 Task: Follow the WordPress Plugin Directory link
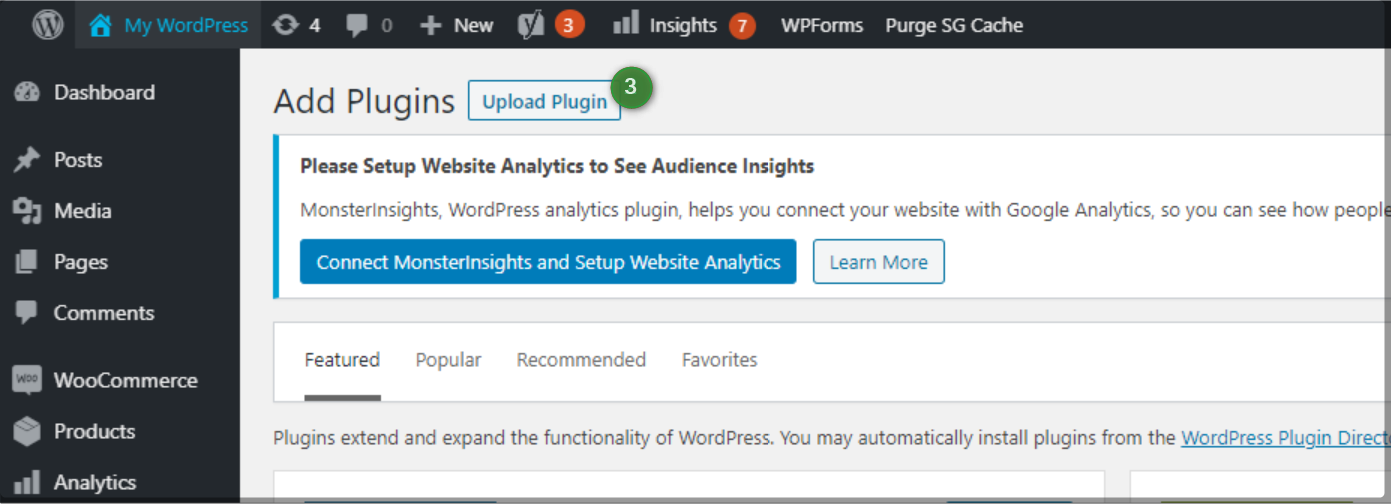1285,438
